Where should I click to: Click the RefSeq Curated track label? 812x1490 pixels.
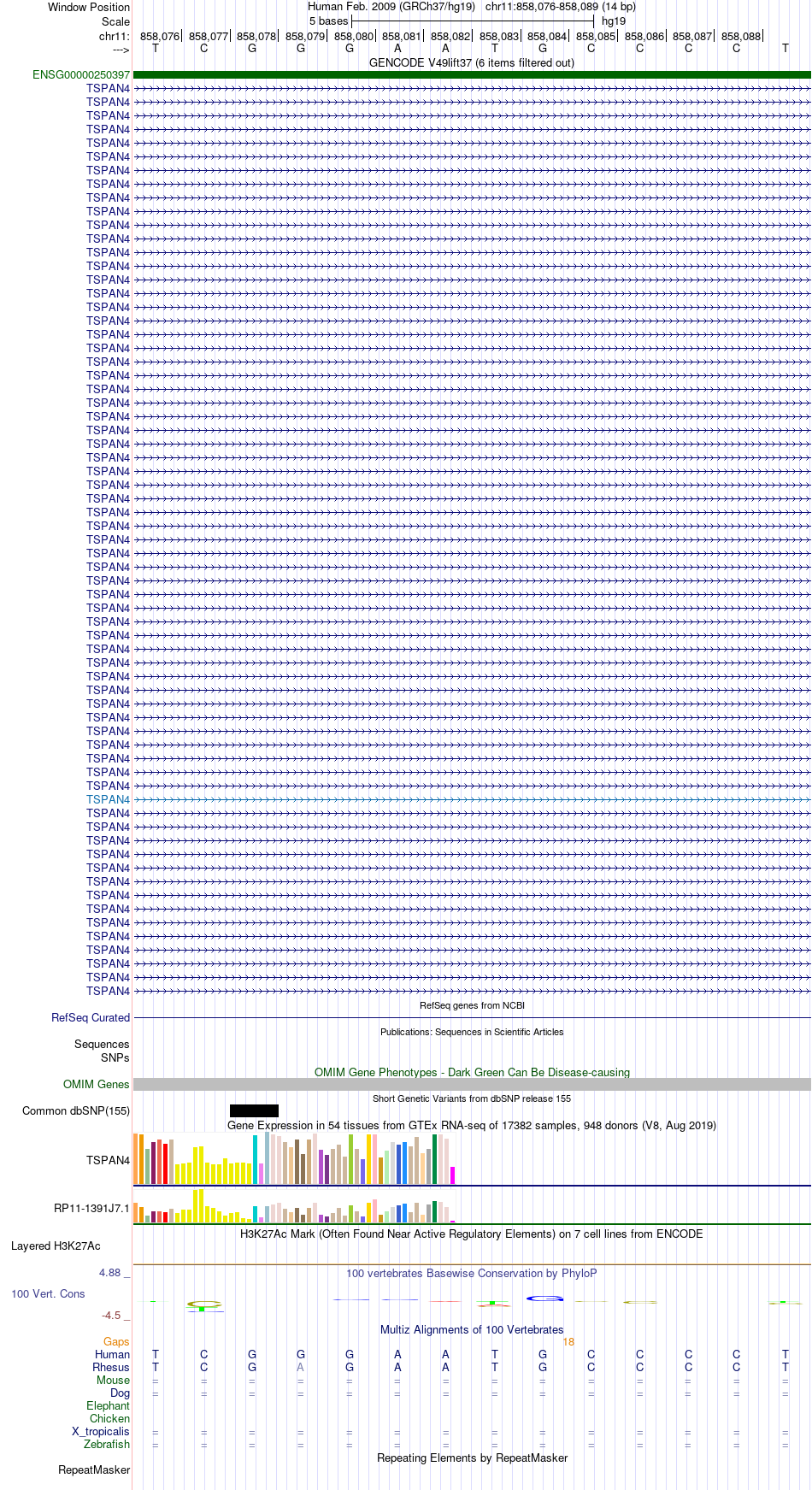click(91, 1017)
